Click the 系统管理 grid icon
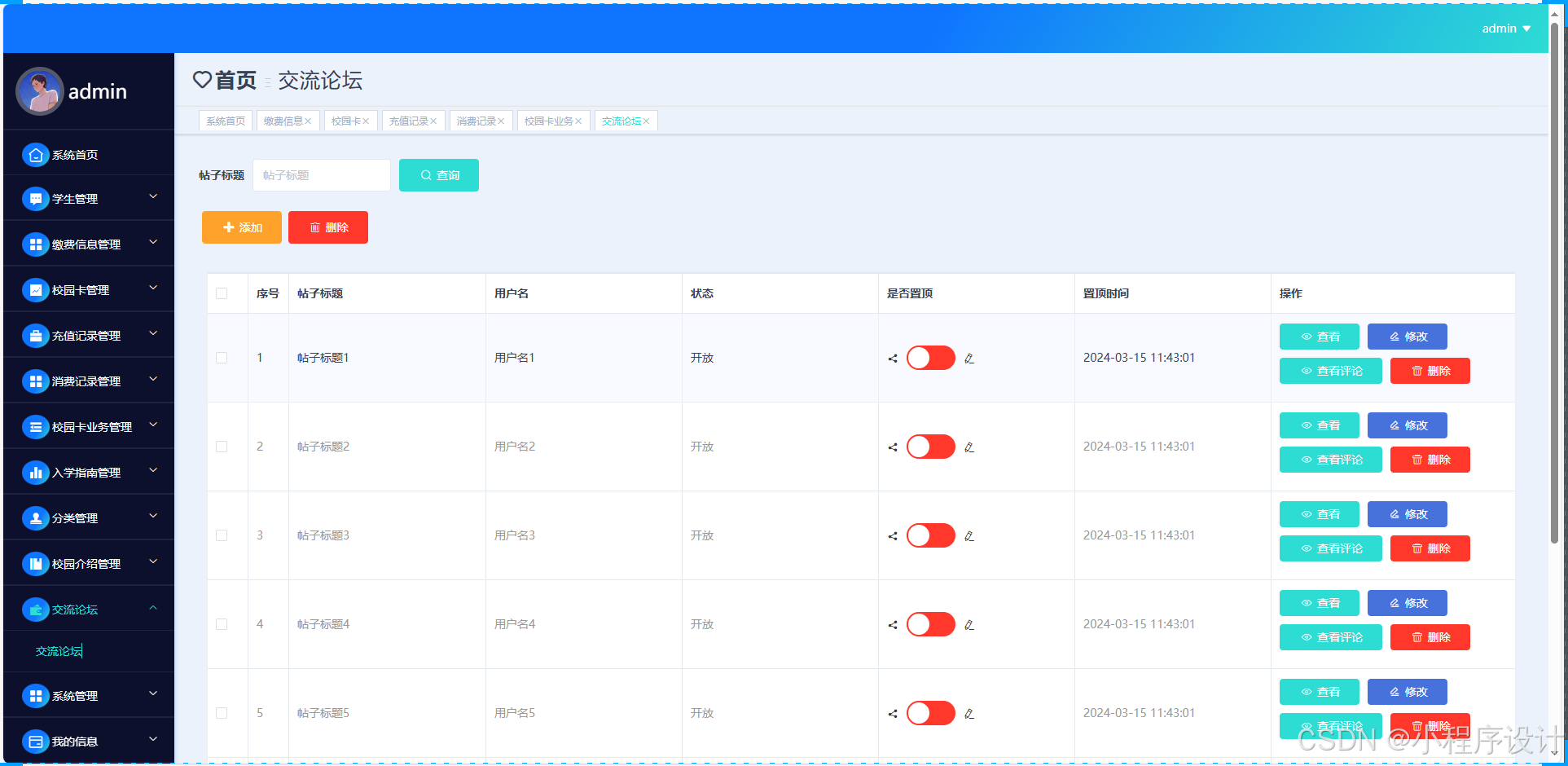 point(36,696)
